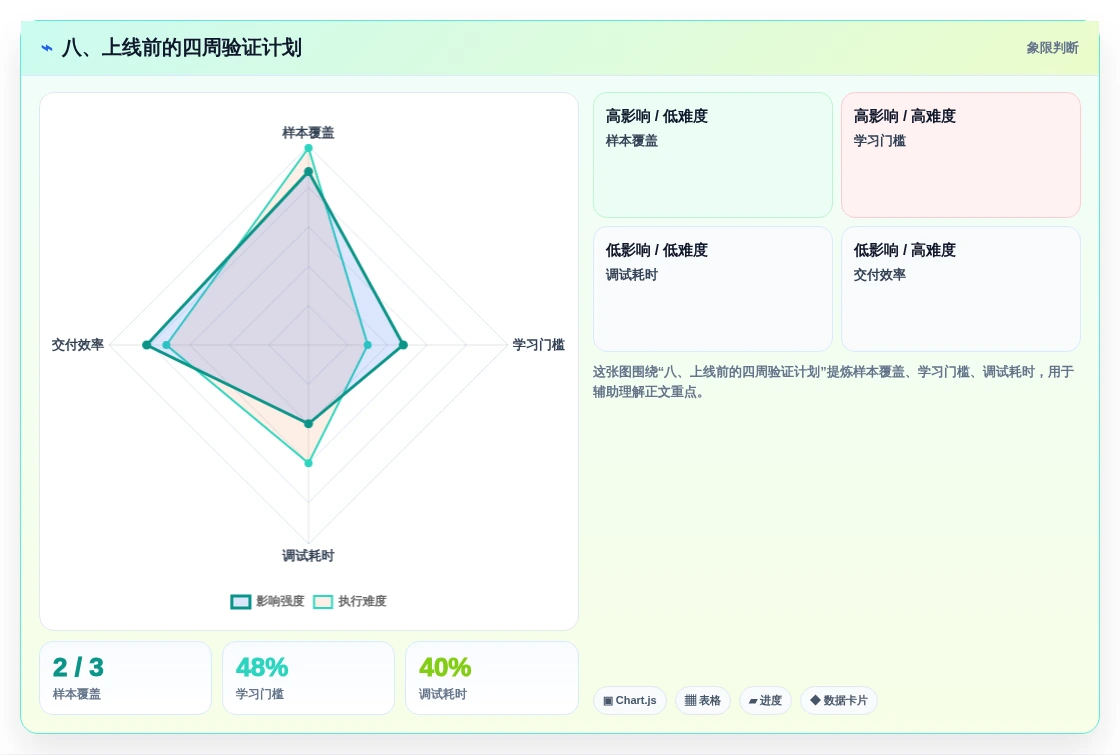Select the 数据卡片 tag chip
Image resolution: width=1120 pixels, height=755 pixels.
(x=839, y=701)
